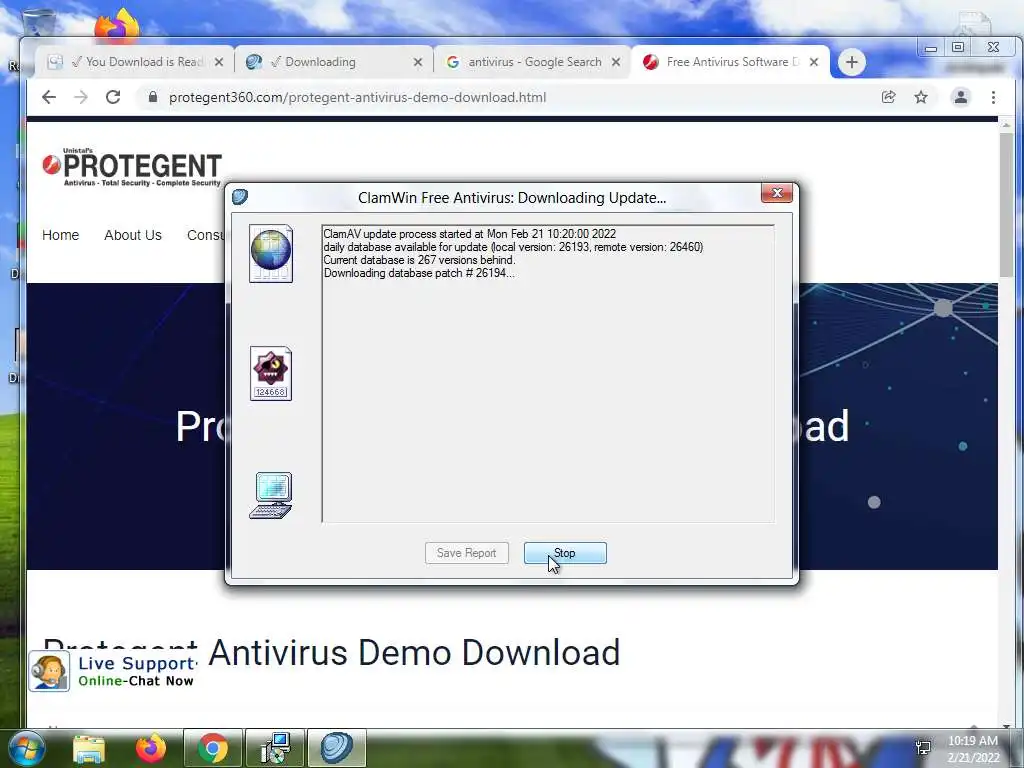Select the Free Antivirus Software tab

click(730, 62)
